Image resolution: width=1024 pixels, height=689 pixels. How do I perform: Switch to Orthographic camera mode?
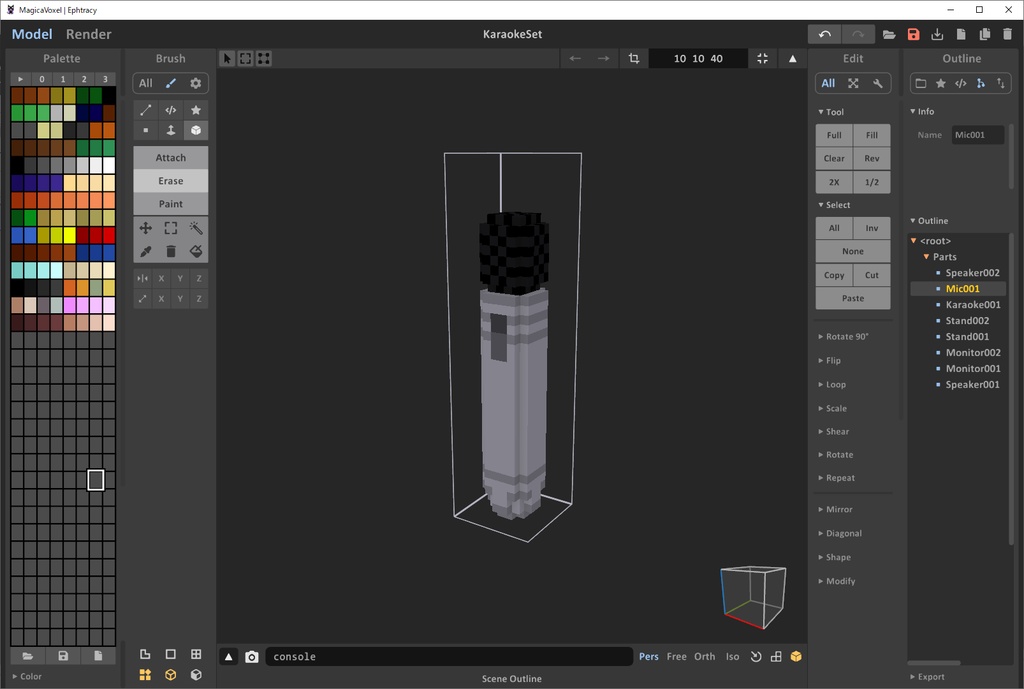(x=705, y=656)
